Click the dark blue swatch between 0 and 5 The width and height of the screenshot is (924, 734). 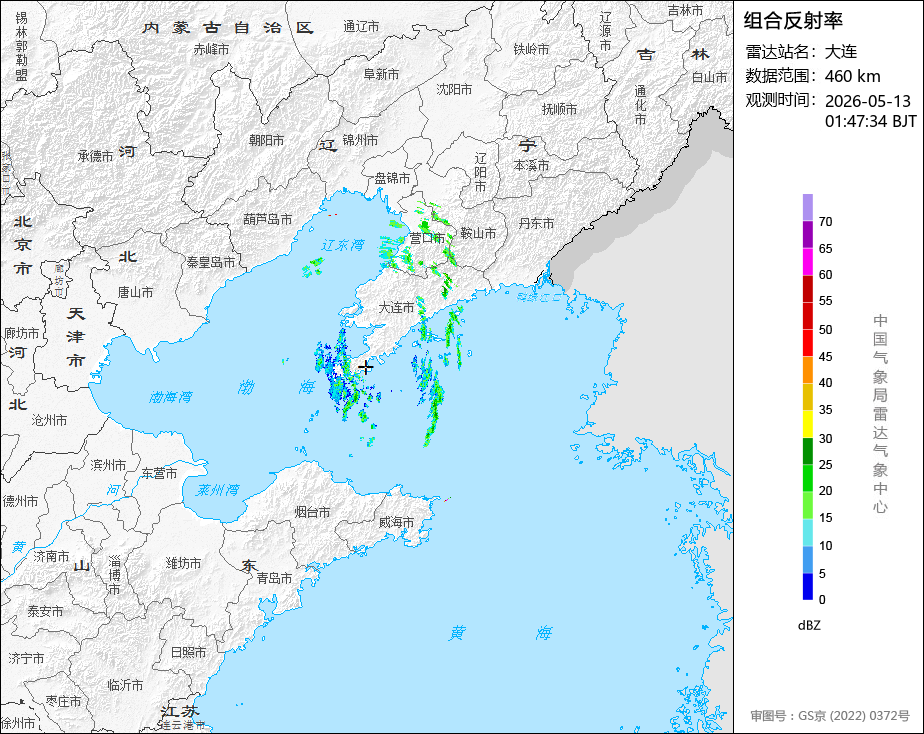(x=808, y=587)
